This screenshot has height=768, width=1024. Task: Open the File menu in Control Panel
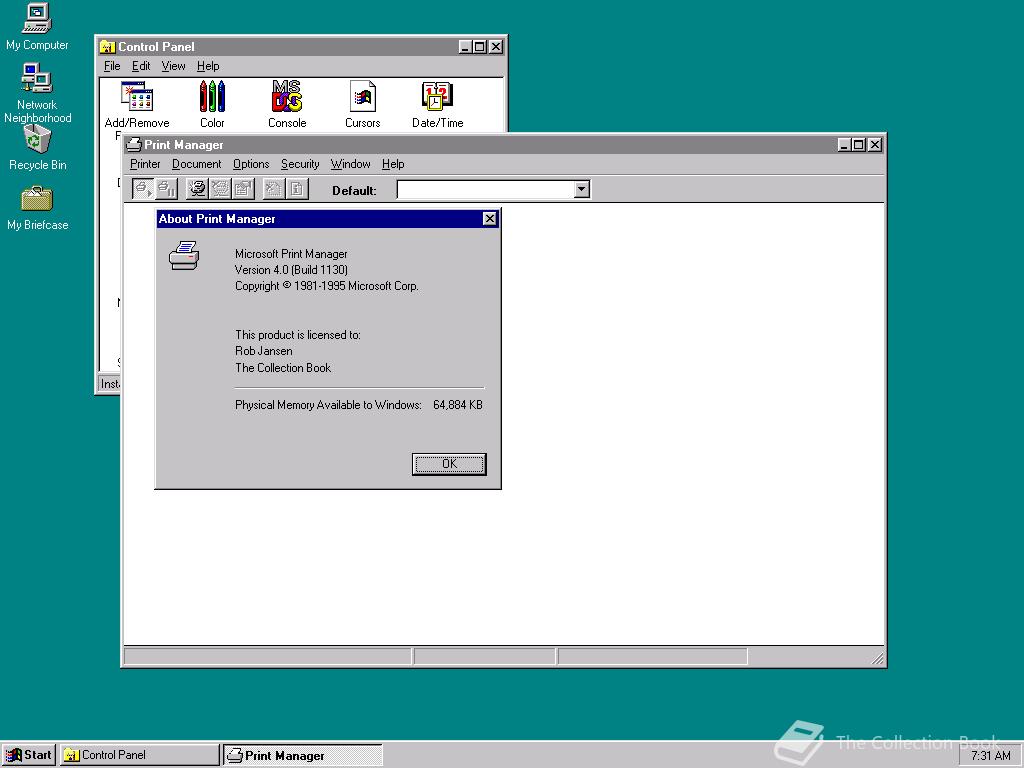[x=112, y=66]
